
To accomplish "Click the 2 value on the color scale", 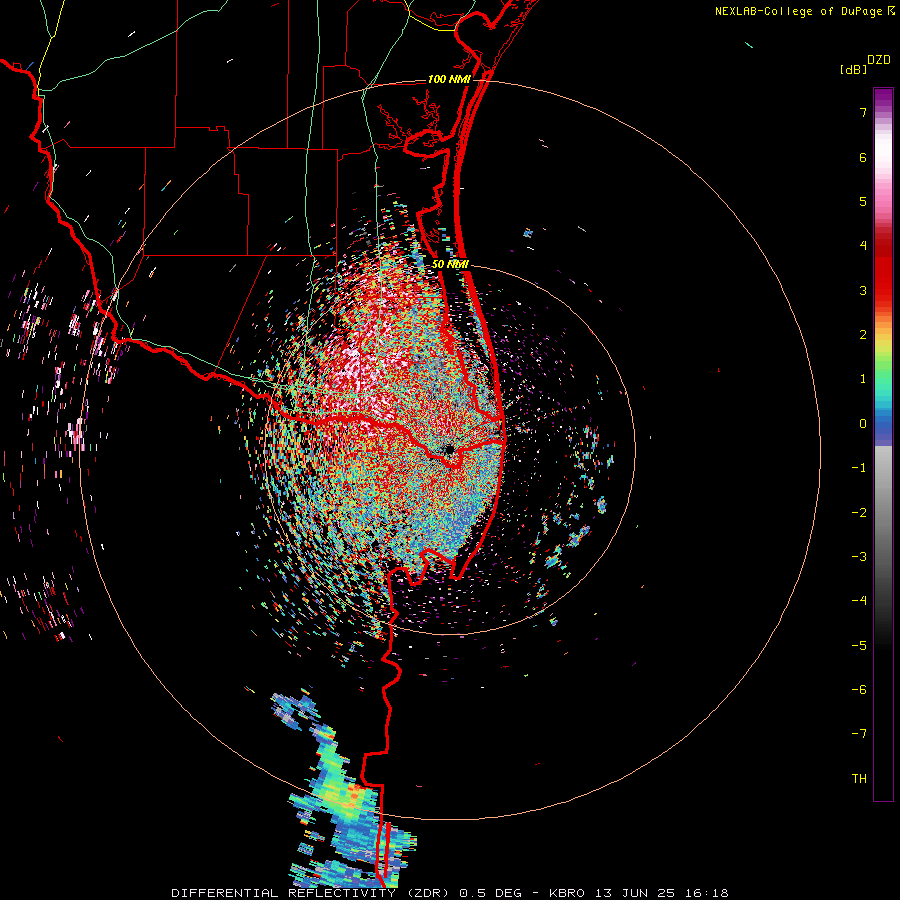I will coord(863,335).
